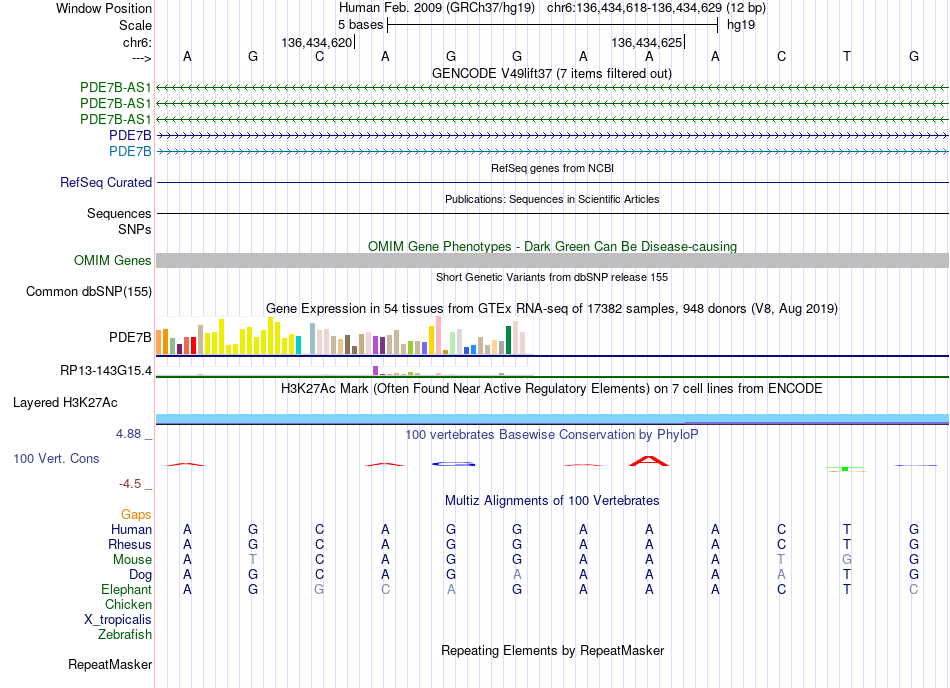Click the purple bar in RP13-143G15.4 expression
The height and width of the screenshot is (688, 950).
click(x=376, y=371)
